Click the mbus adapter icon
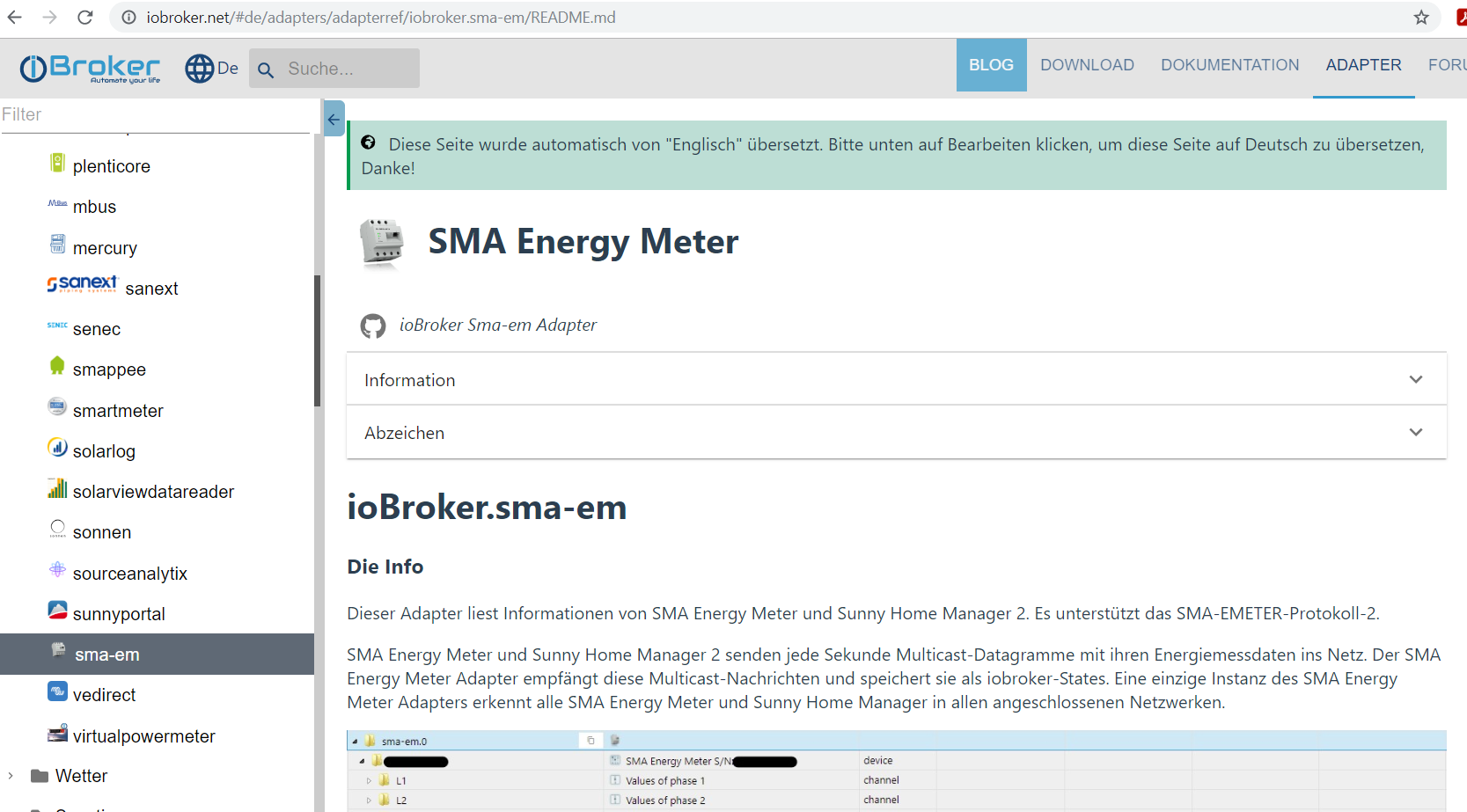This screenshot has width=1467, height=812. pos(57,203)
